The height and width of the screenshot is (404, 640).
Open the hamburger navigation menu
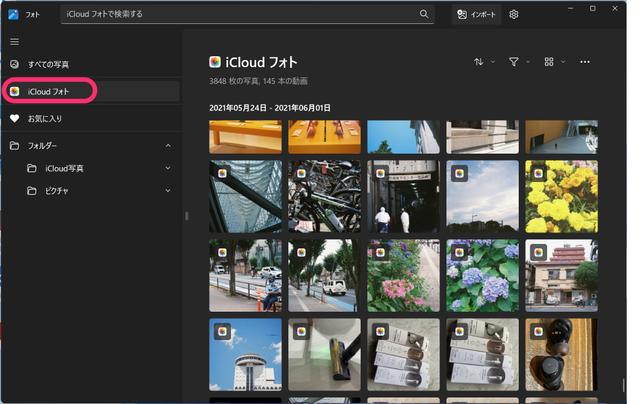pos(14,41)
